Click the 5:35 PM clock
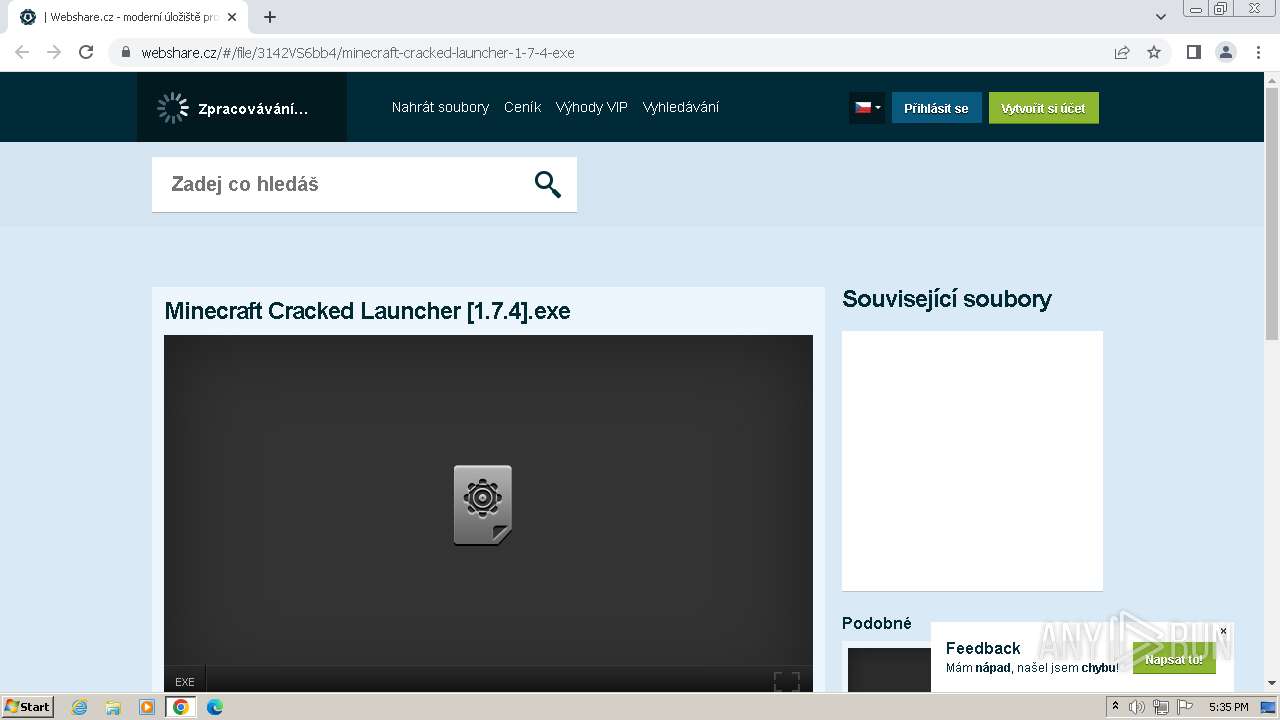1280x720 pixels. click(x=1229, y=707)
